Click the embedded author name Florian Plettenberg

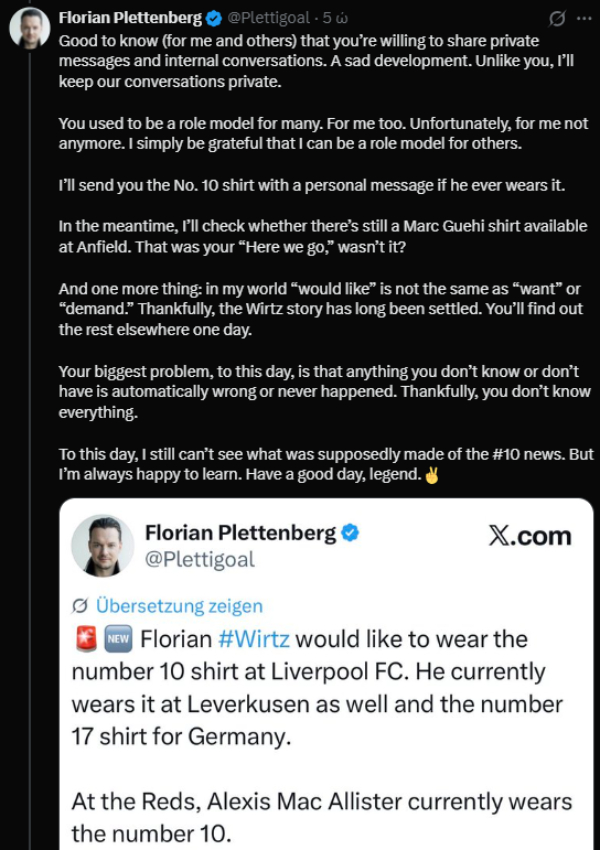click(x=241, y=533)
